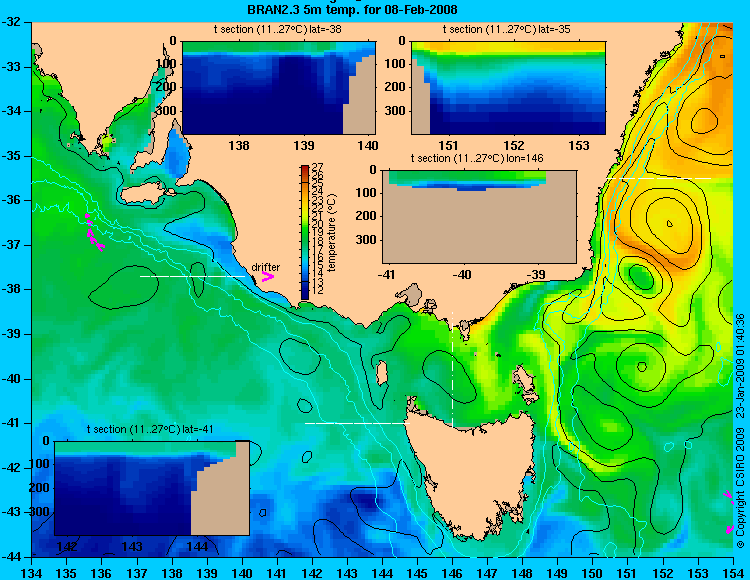This screenshot has width=750, height=580.
Task: Click the "-36" latitude label on main axis
Action: click(x=13, y=200)
